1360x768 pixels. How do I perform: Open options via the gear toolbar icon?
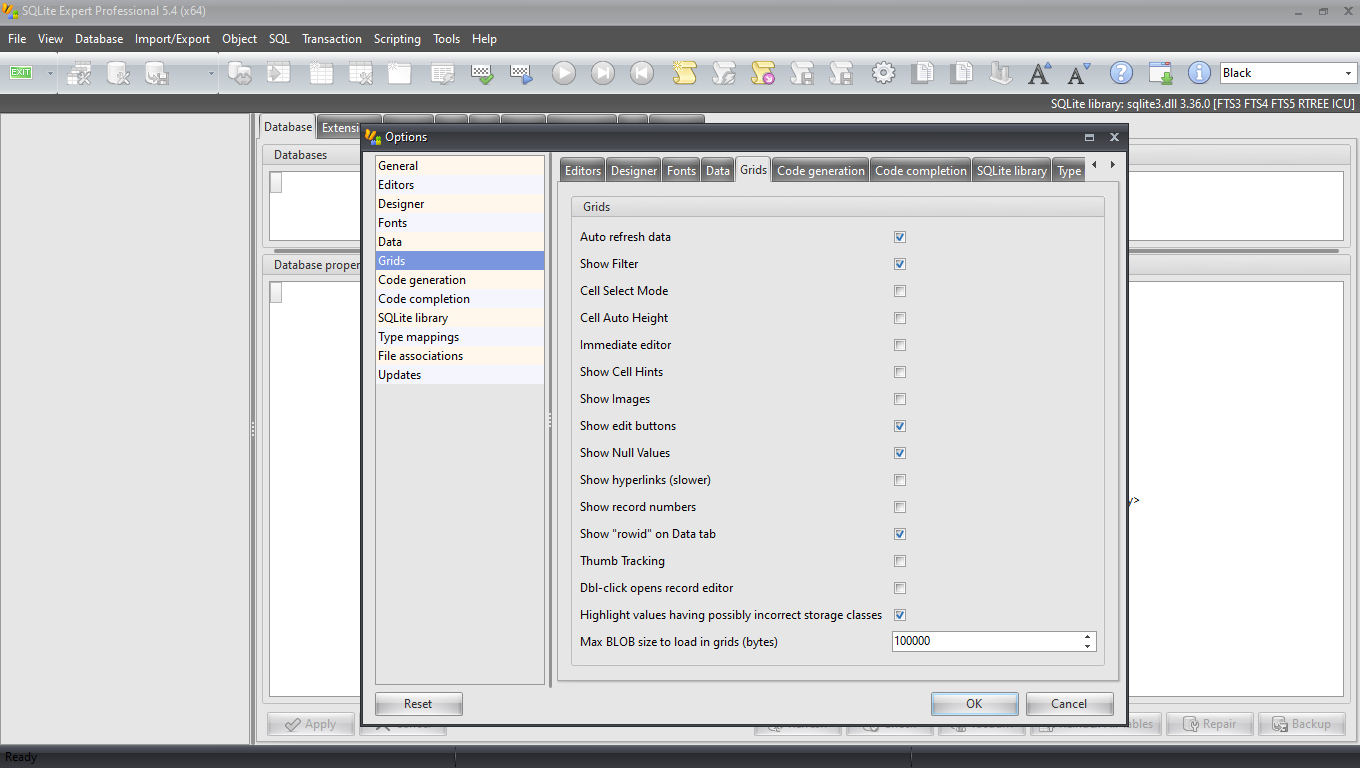click(883, 73)
